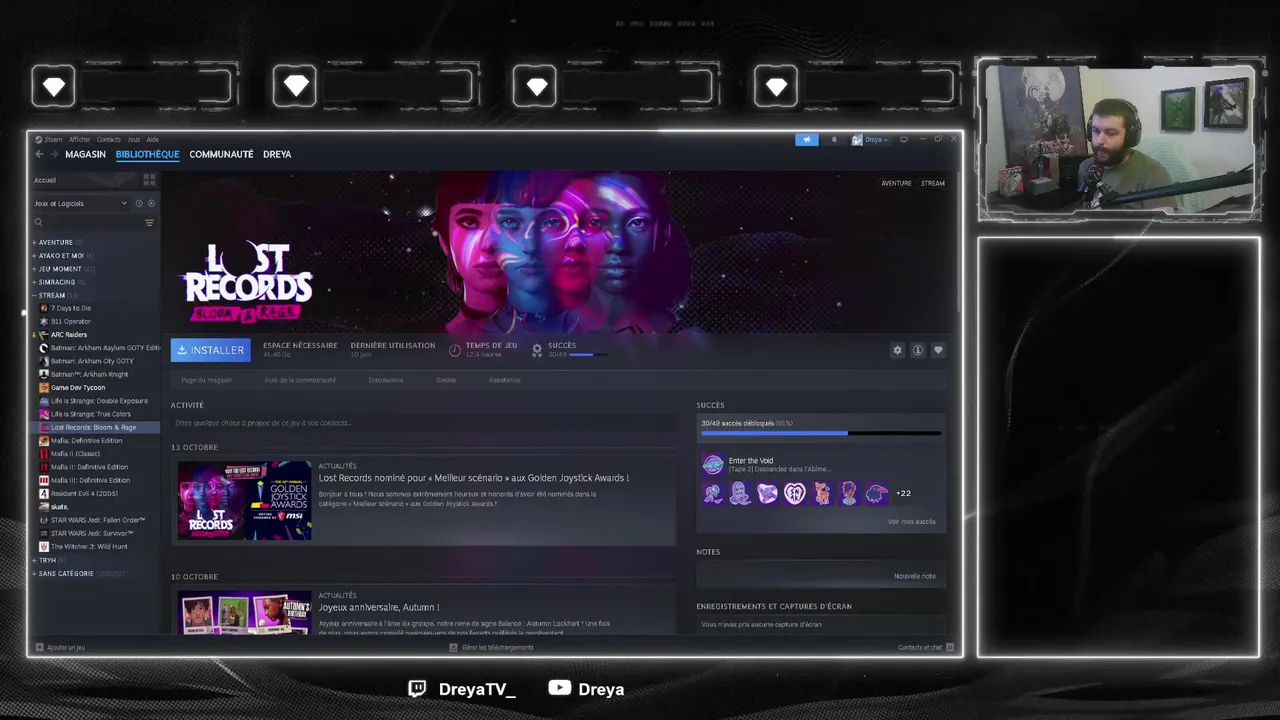
Task: Click the trophy icon beside SUCCÈS in the header
Action: tap(537, 350)
